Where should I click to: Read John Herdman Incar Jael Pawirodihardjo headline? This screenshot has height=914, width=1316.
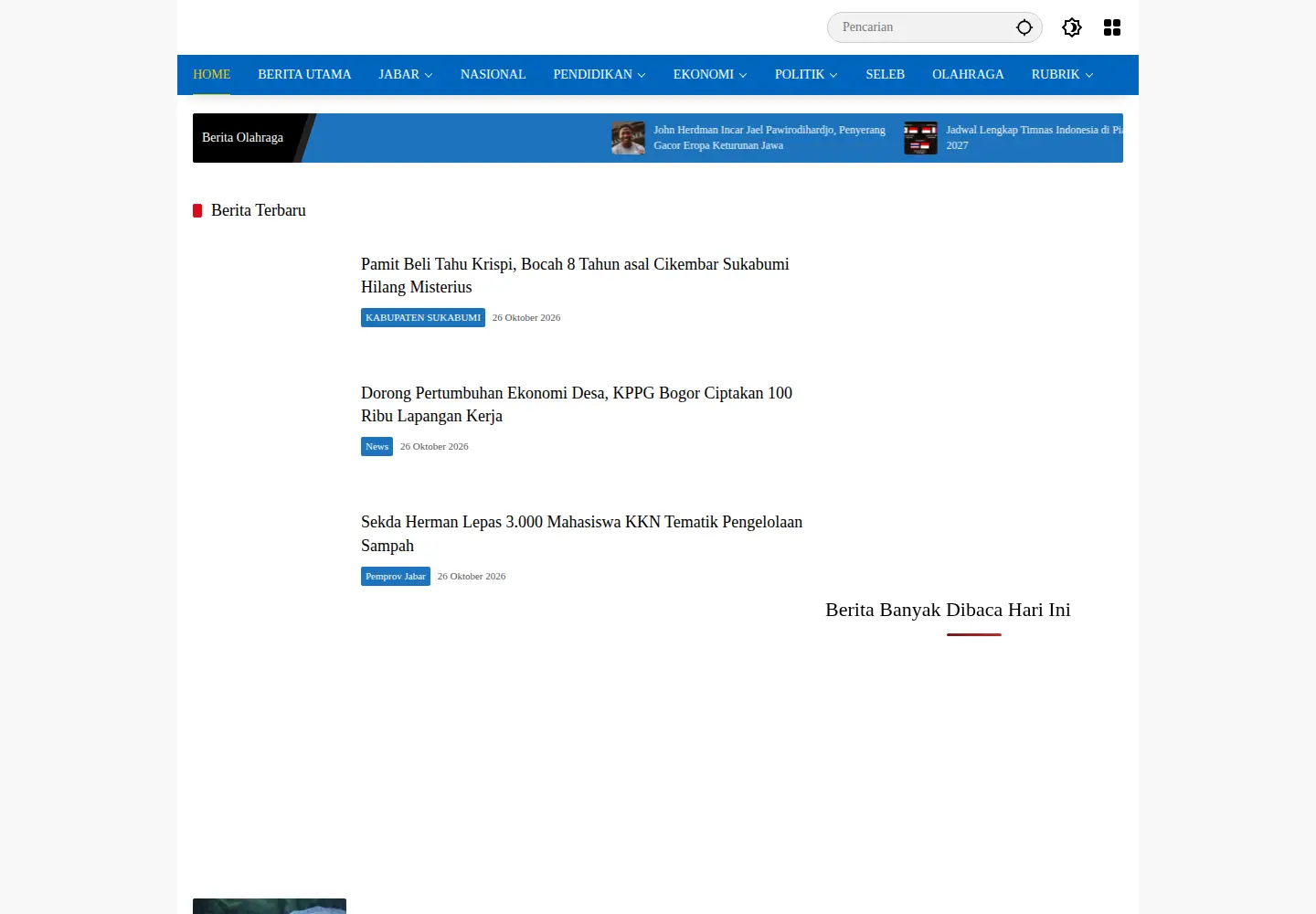point(769,138)
